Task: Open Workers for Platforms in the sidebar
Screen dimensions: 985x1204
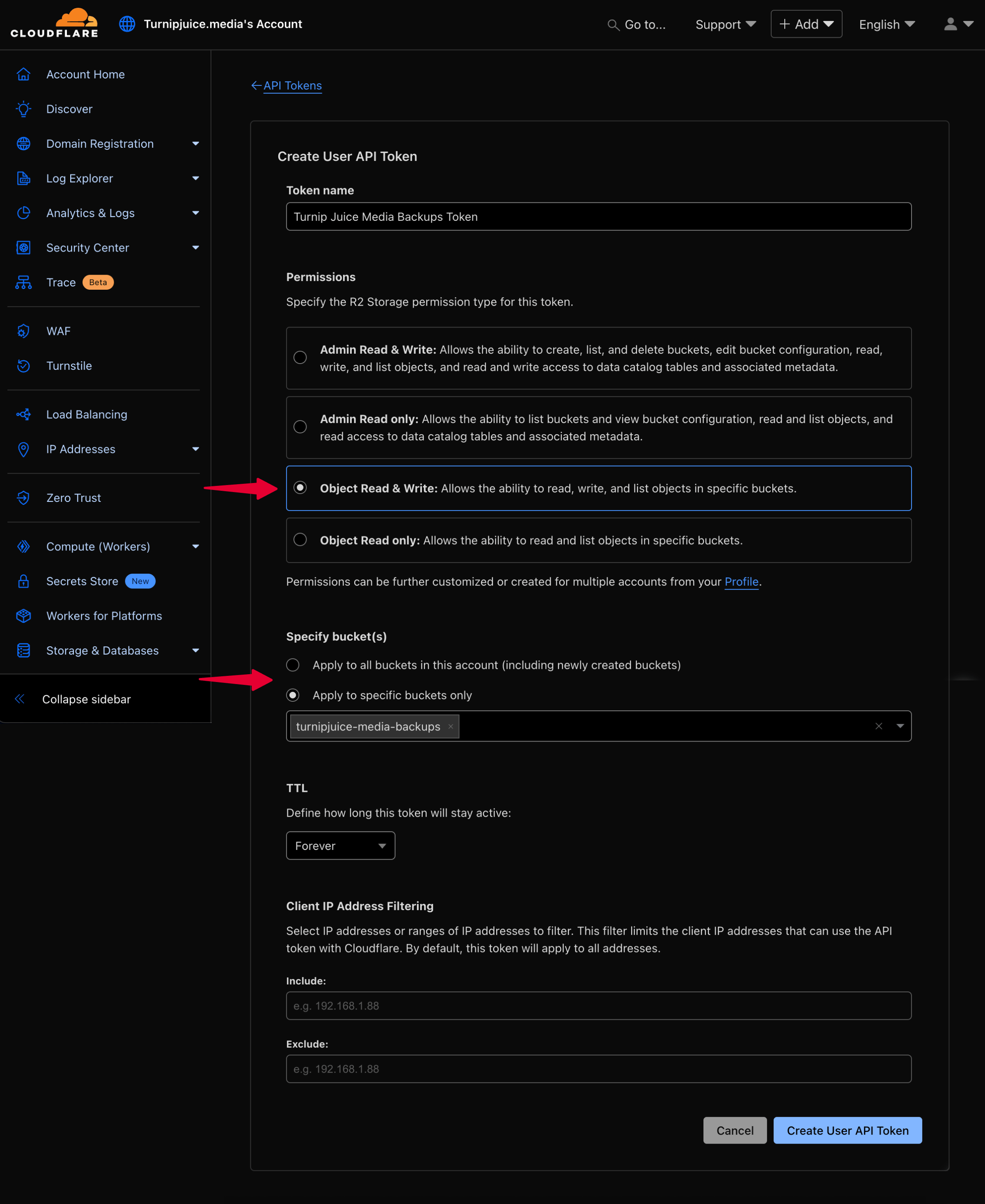Action: coord(104,616)
